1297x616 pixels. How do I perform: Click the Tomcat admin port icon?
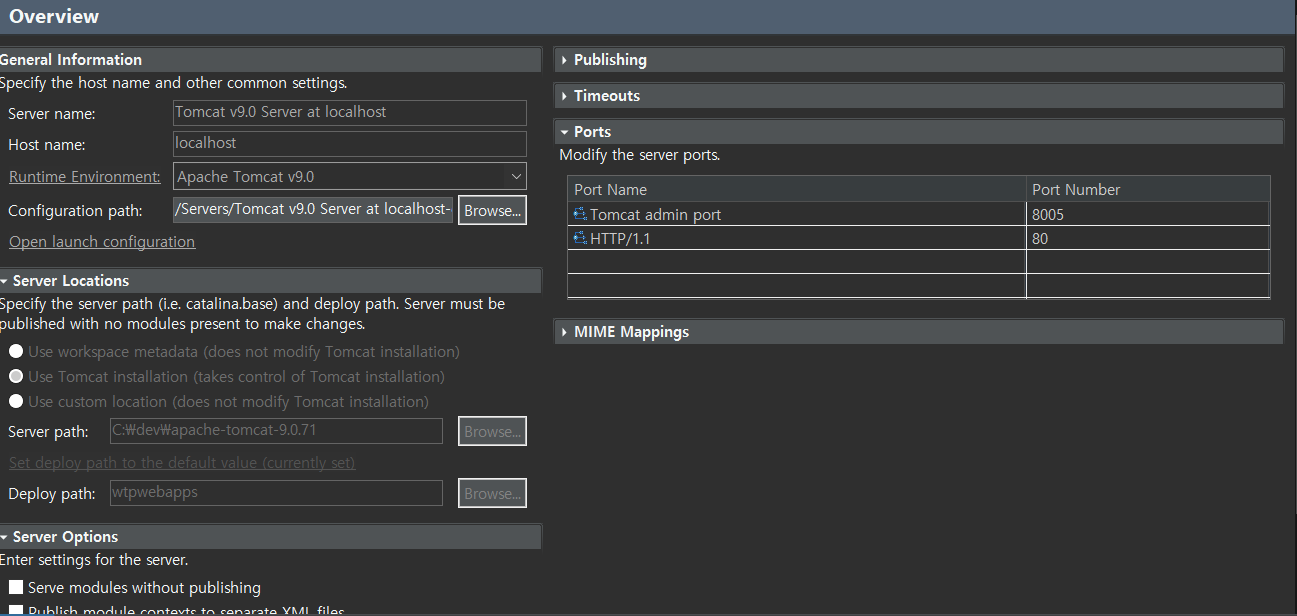pyautogui.click(x=580, y=214)
